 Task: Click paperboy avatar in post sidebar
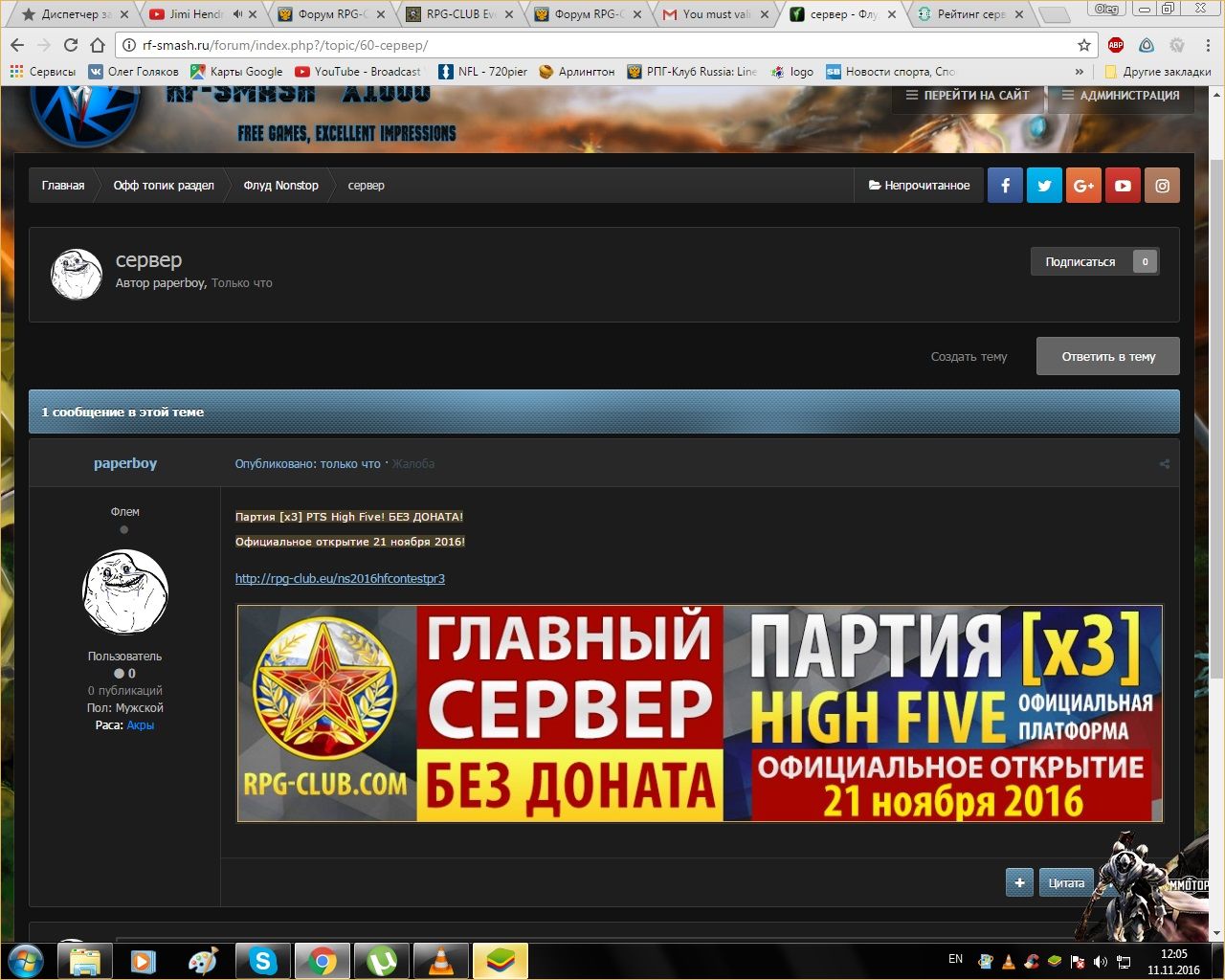pyautogui.click(x=125, y=591)
